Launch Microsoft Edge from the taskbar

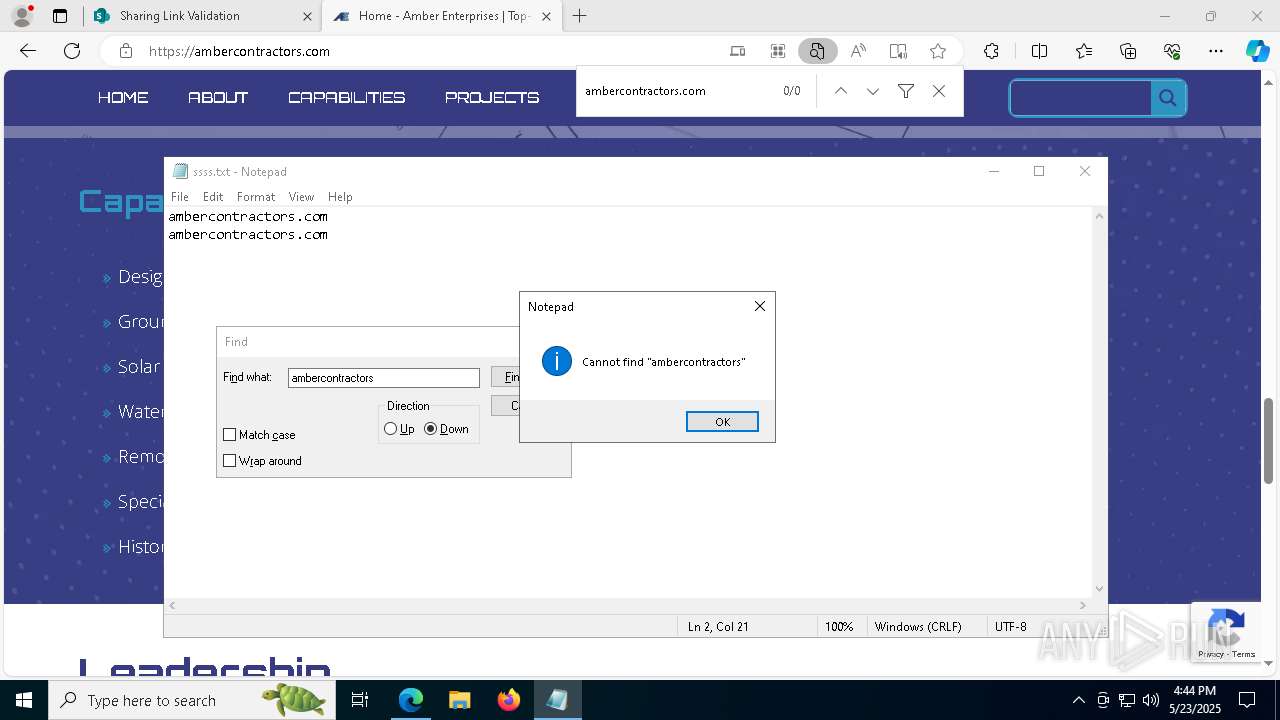(x=411, y=700)
